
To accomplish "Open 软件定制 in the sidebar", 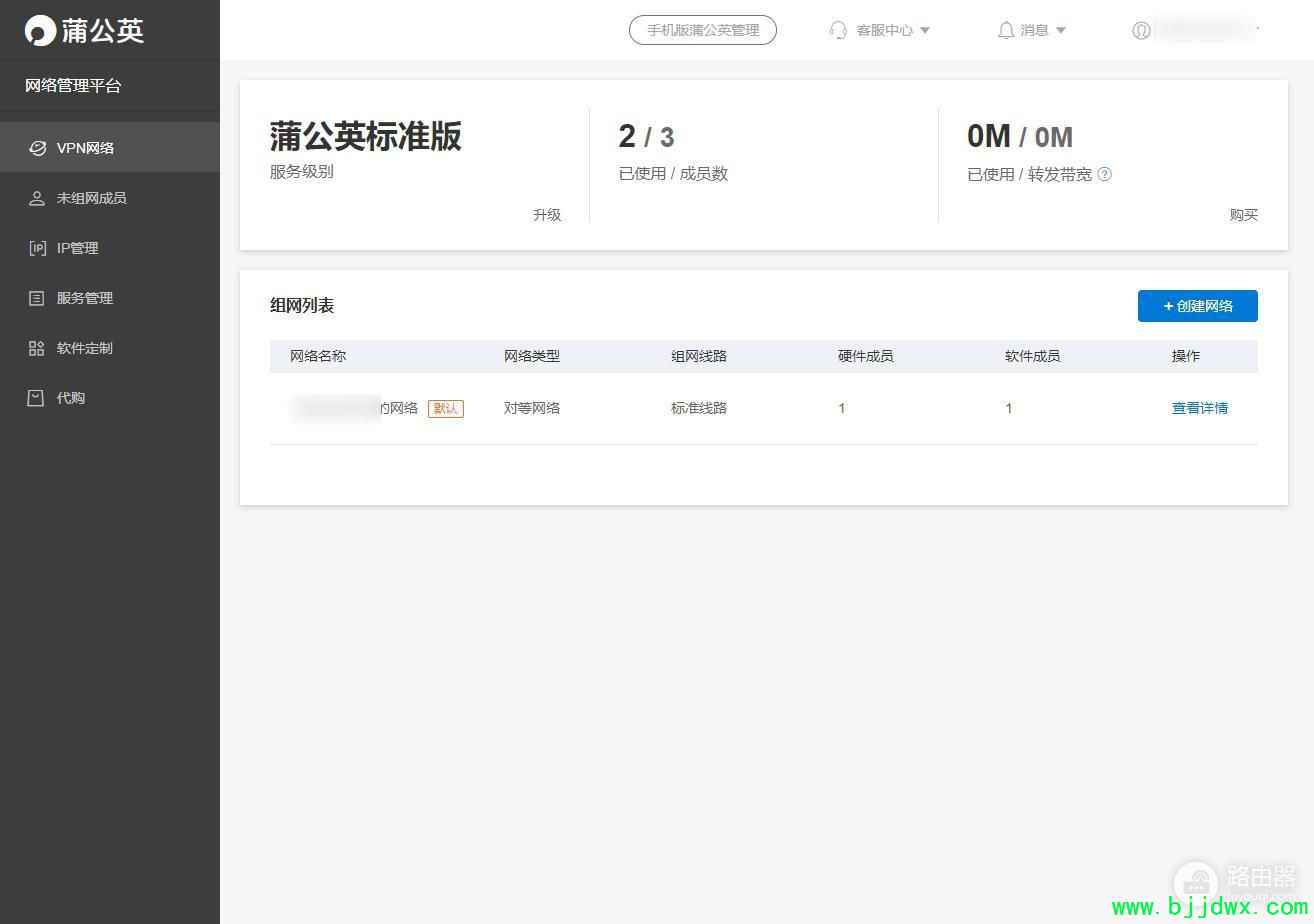I will [110, 348].
